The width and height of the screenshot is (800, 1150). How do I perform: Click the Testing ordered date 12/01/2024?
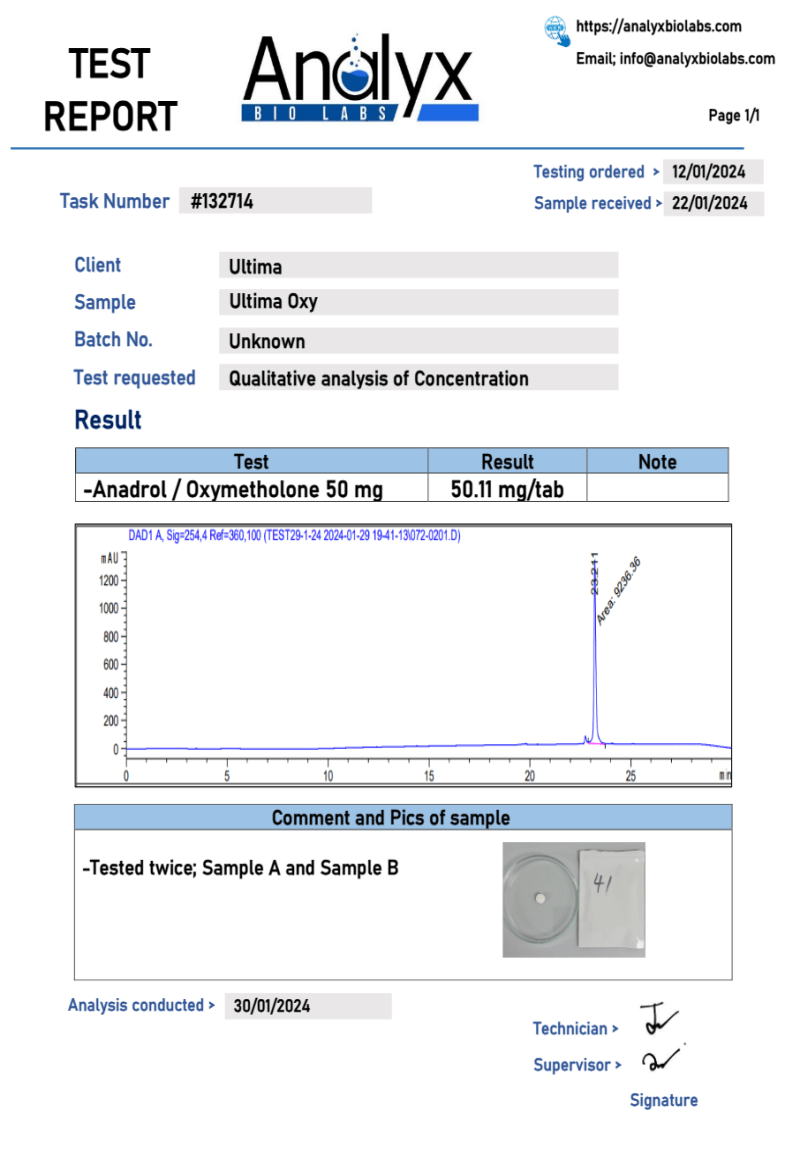(713, 172)
